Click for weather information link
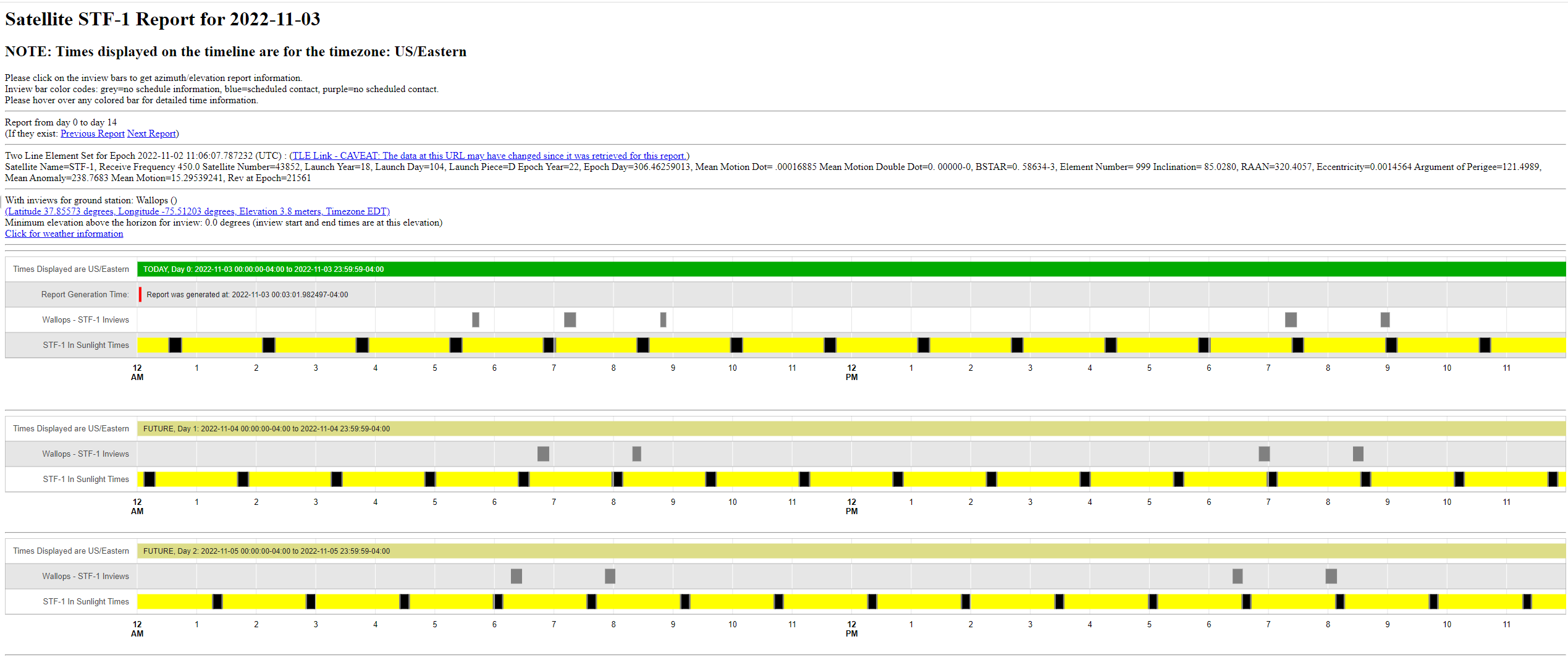This screenshot has width=1568, height=660. coord(64,234)
